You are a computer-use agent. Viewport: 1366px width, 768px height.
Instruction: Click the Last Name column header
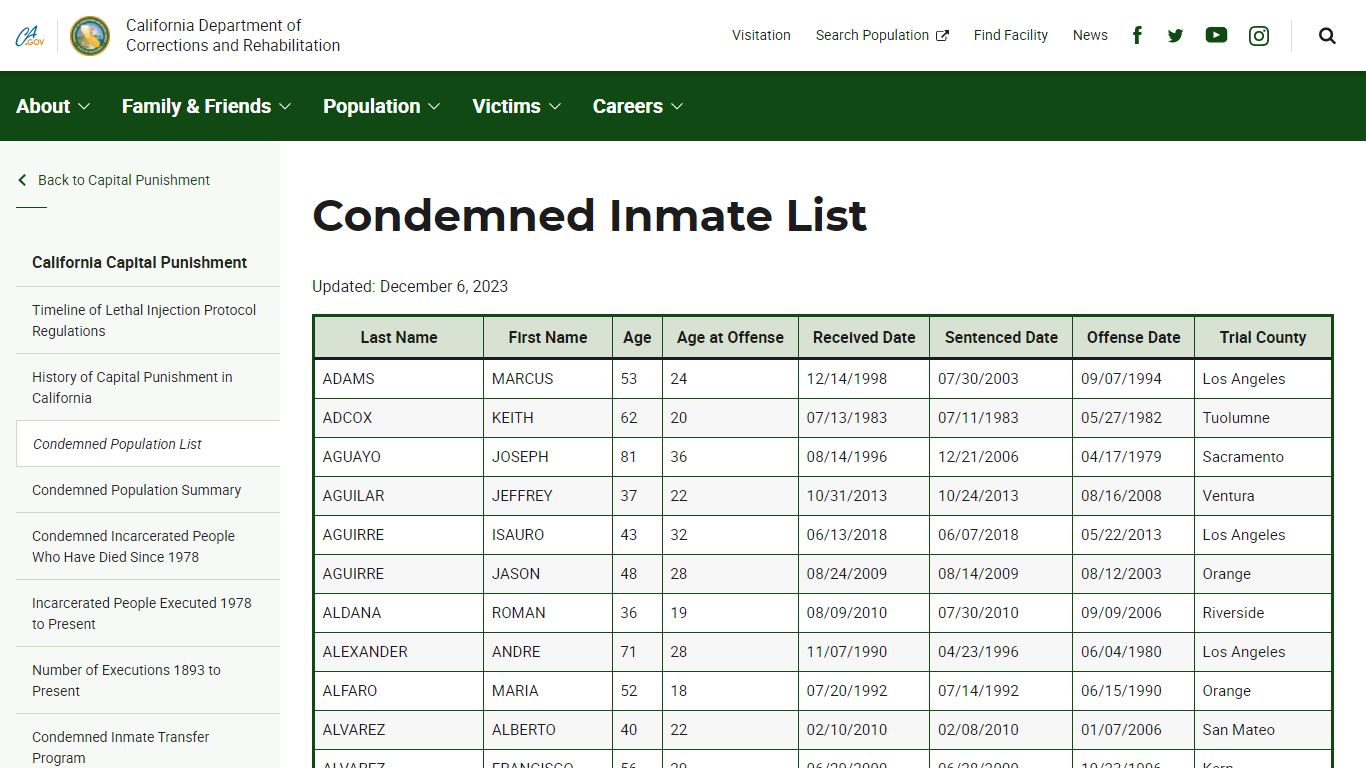tap(398, 338)
